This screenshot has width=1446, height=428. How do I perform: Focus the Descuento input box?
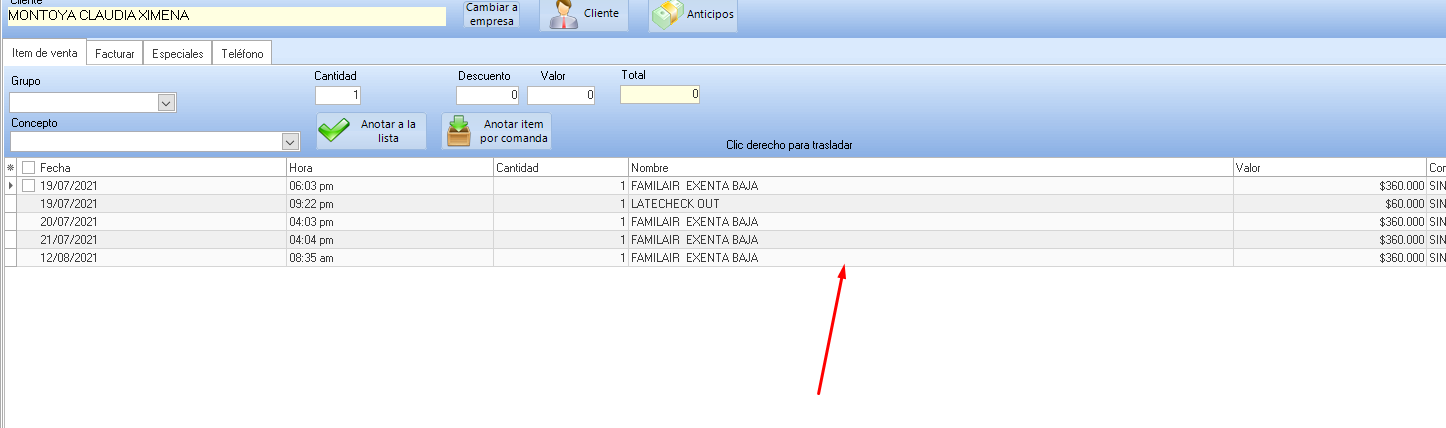tap(488, 96)
